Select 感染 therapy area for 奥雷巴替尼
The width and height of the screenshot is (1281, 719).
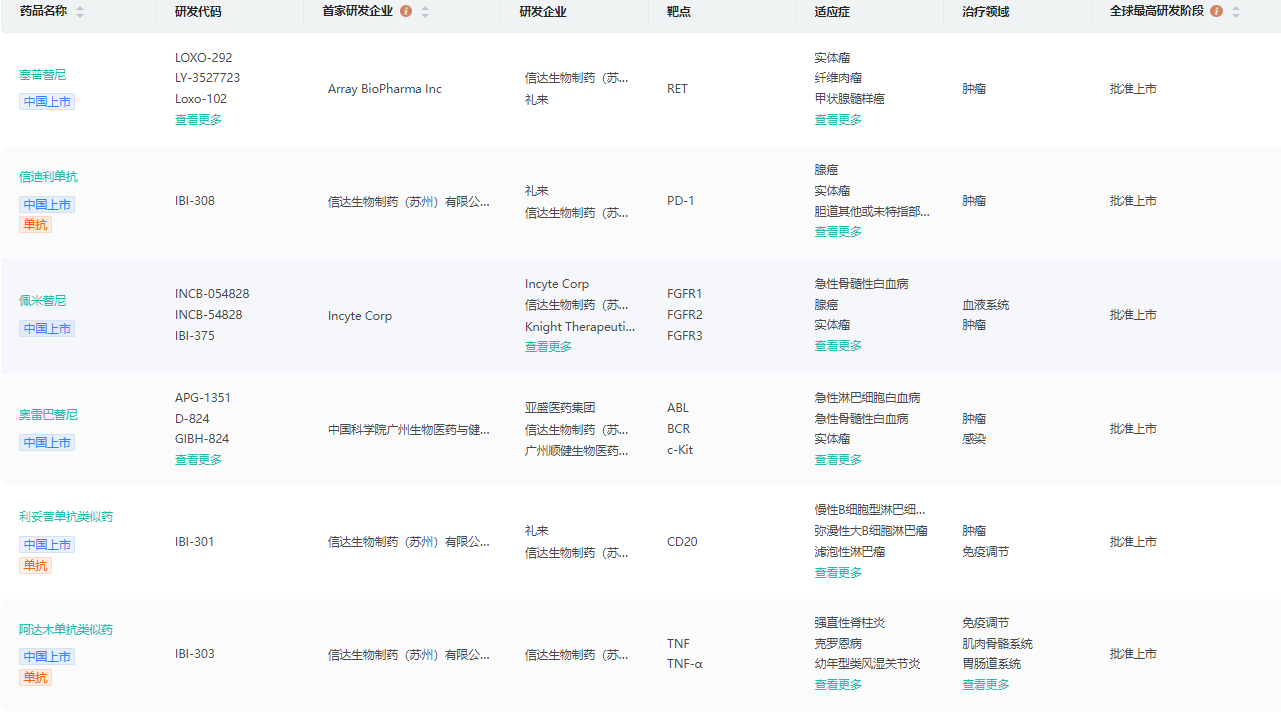click(x=974, y=439)
